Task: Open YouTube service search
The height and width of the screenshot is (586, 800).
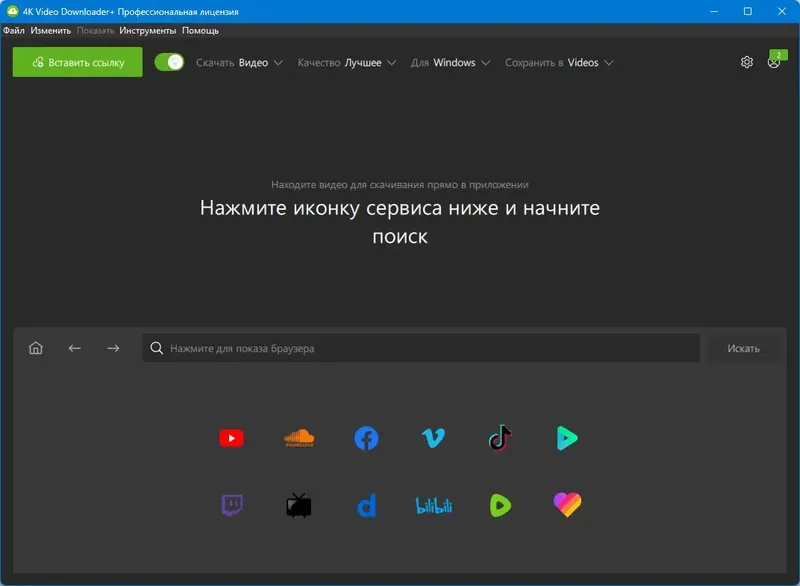Action: [231, 437]
